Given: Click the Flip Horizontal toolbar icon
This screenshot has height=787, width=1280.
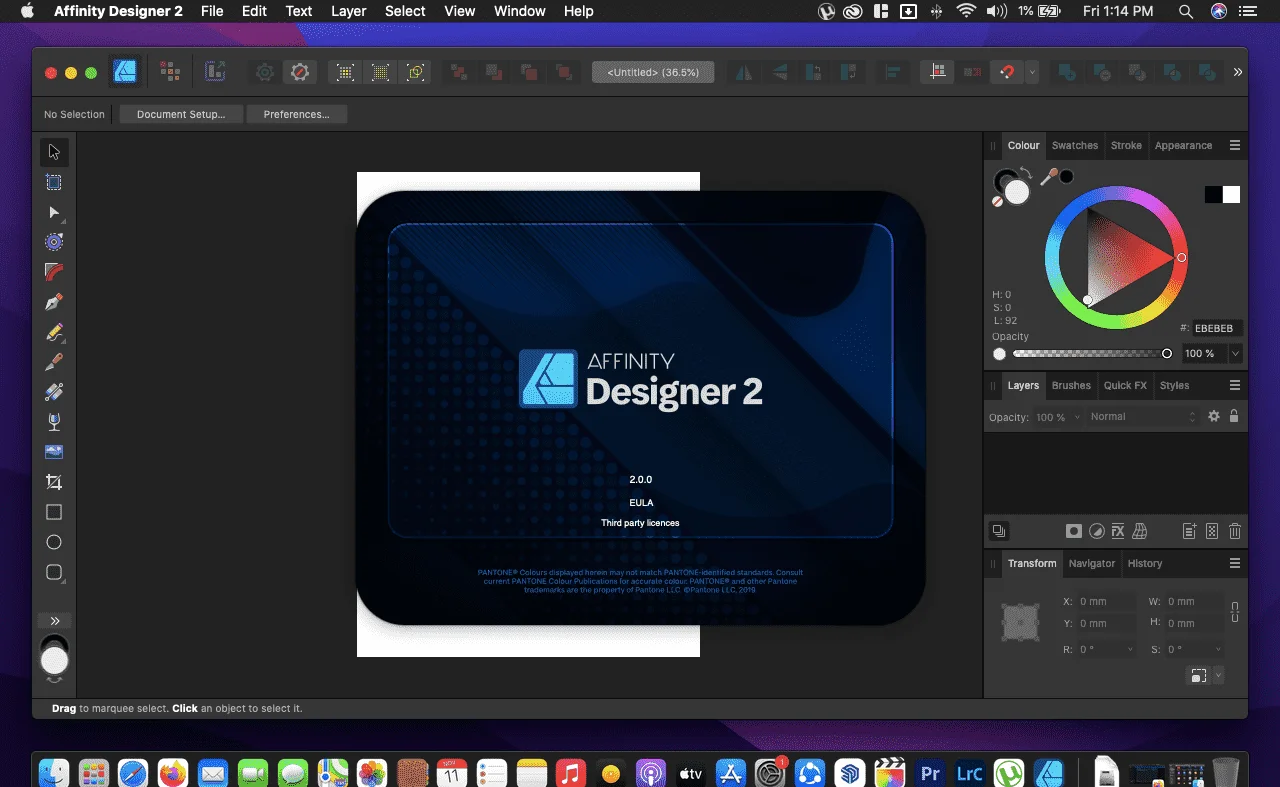Looking at the screenshot, I should (x=744, y=72).
